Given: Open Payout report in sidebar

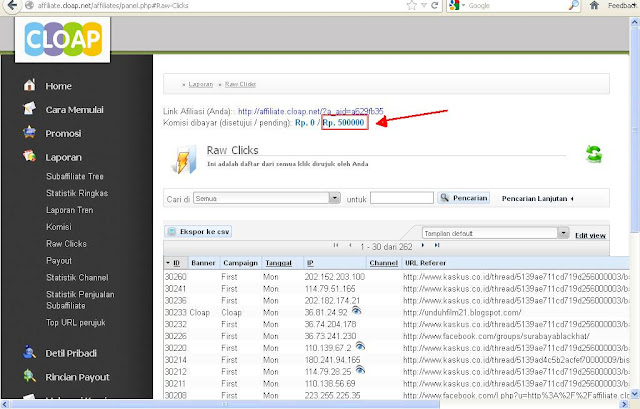Looking at the screenshot, I should [59, 260].
